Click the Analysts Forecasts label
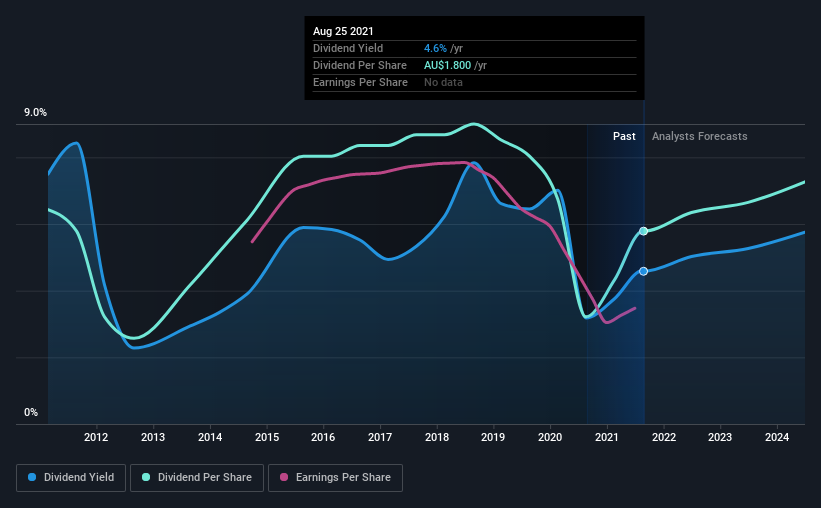 coord(700,136)
